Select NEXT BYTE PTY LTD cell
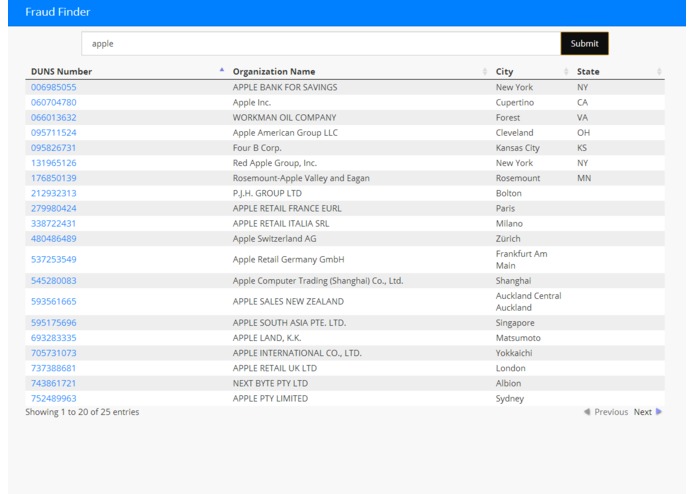Screen dimensions: 695x494 [x=270, y=383]
